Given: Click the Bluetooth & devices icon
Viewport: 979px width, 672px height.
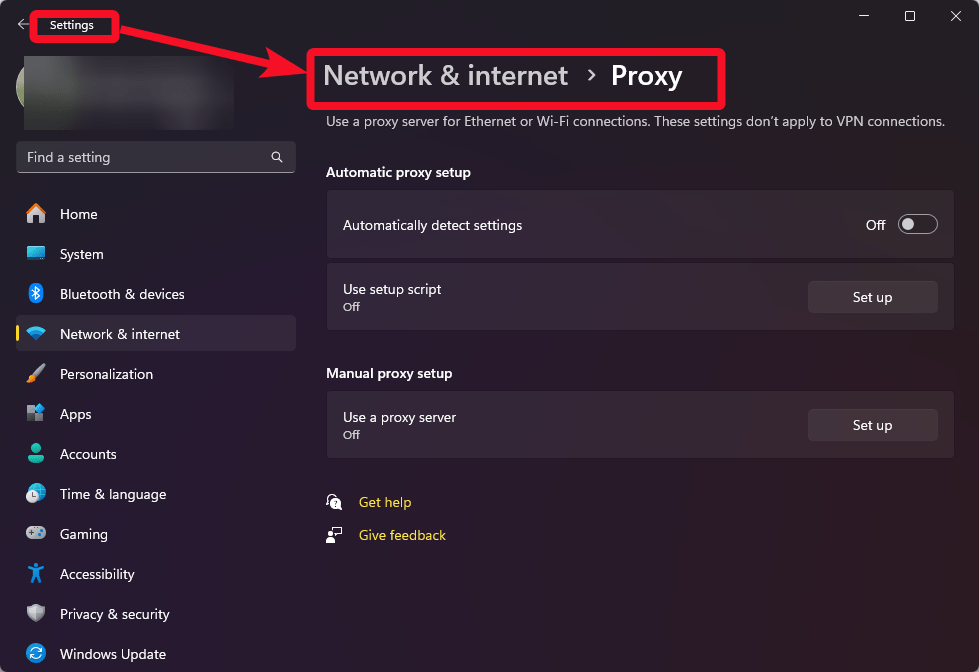Looking at the screenshot, I should click(36, 294).
